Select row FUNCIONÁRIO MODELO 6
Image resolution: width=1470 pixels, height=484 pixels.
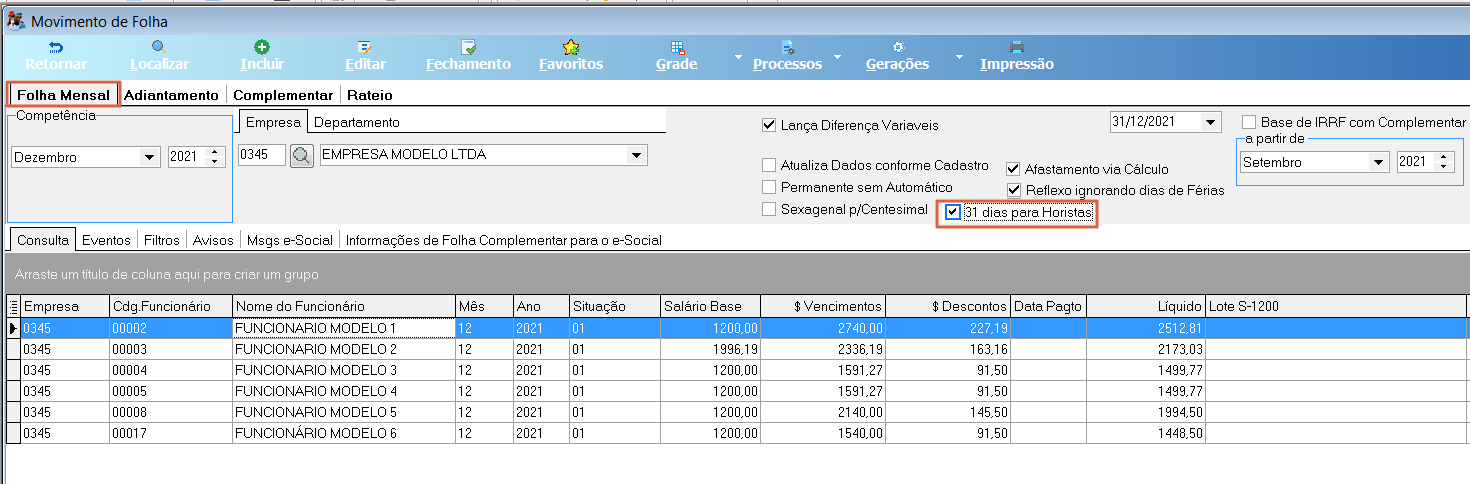tap(738, 433)
